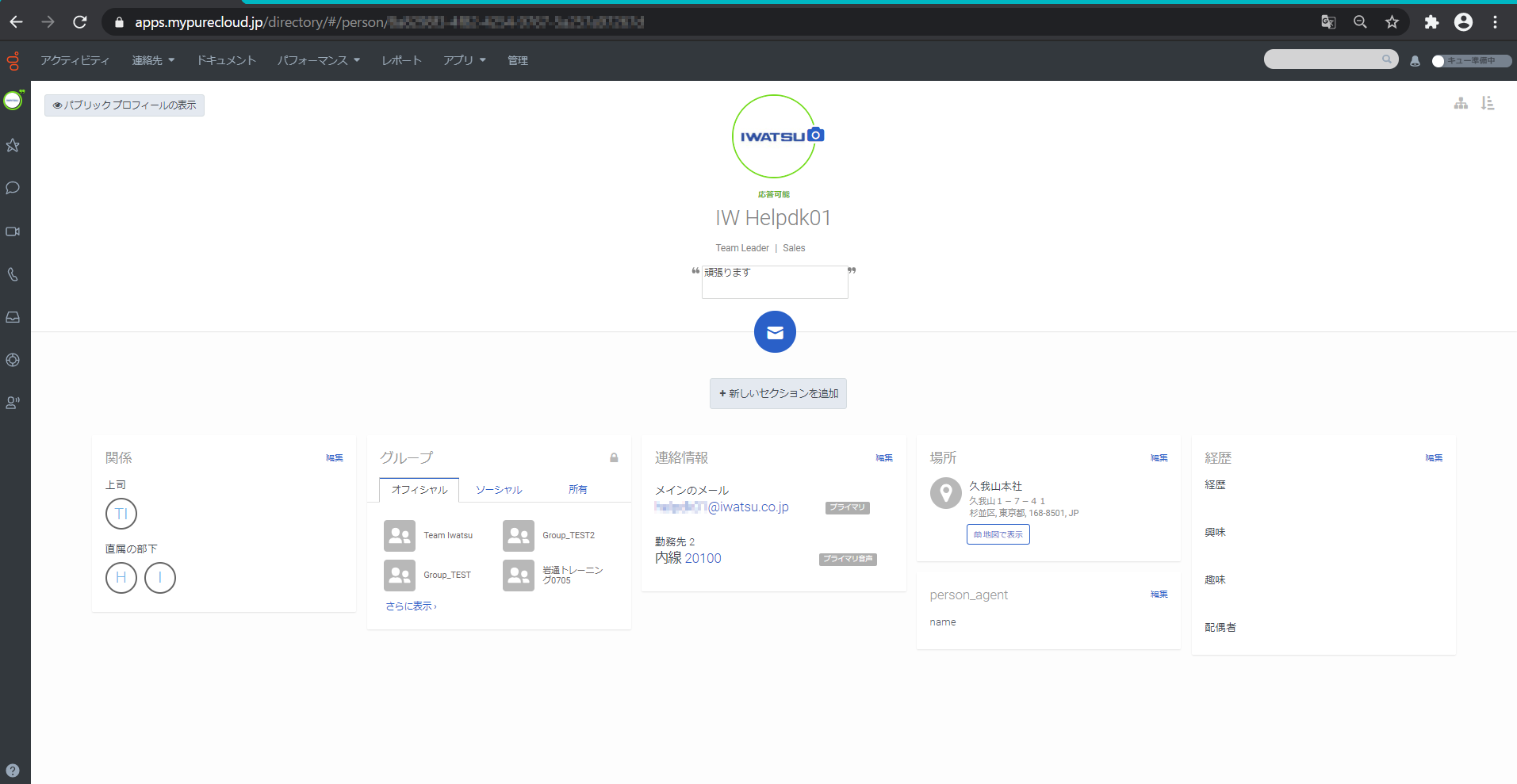Toggle the On Queue switch
The image size is (1517, 784).
click(1471, 61)
